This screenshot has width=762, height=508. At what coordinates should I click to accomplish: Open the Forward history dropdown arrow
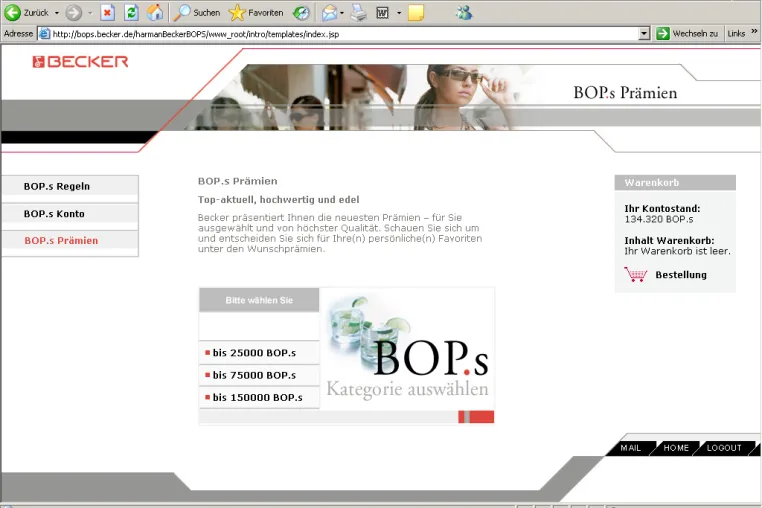[90, 13]
